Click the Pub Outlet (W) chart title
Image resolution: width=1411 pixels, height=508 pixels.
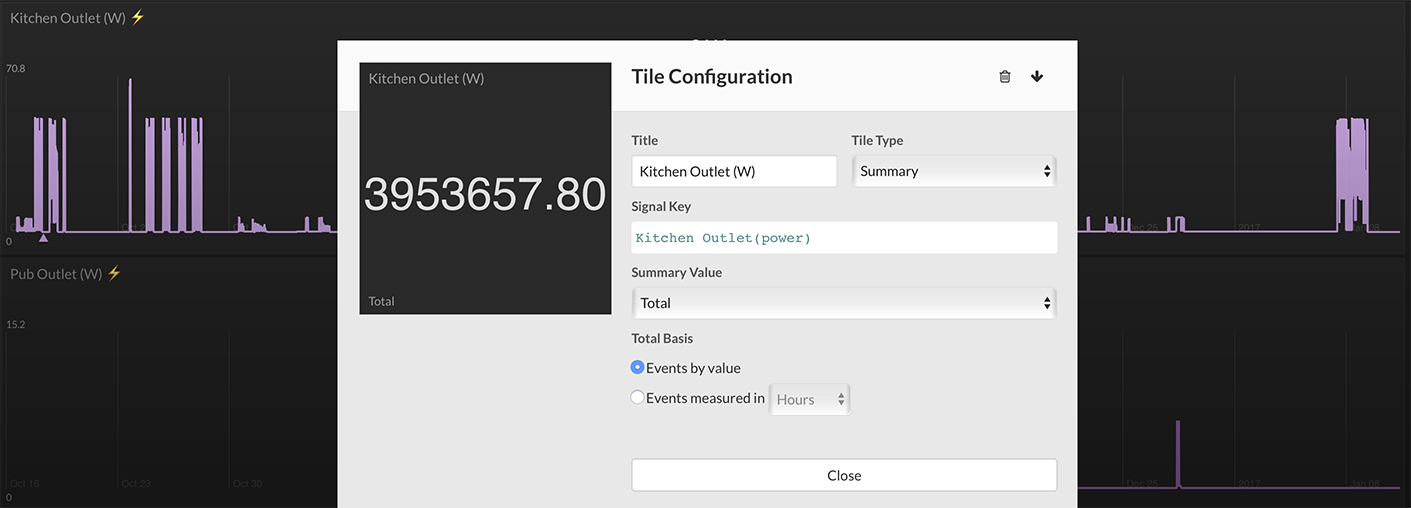(56, 274)
